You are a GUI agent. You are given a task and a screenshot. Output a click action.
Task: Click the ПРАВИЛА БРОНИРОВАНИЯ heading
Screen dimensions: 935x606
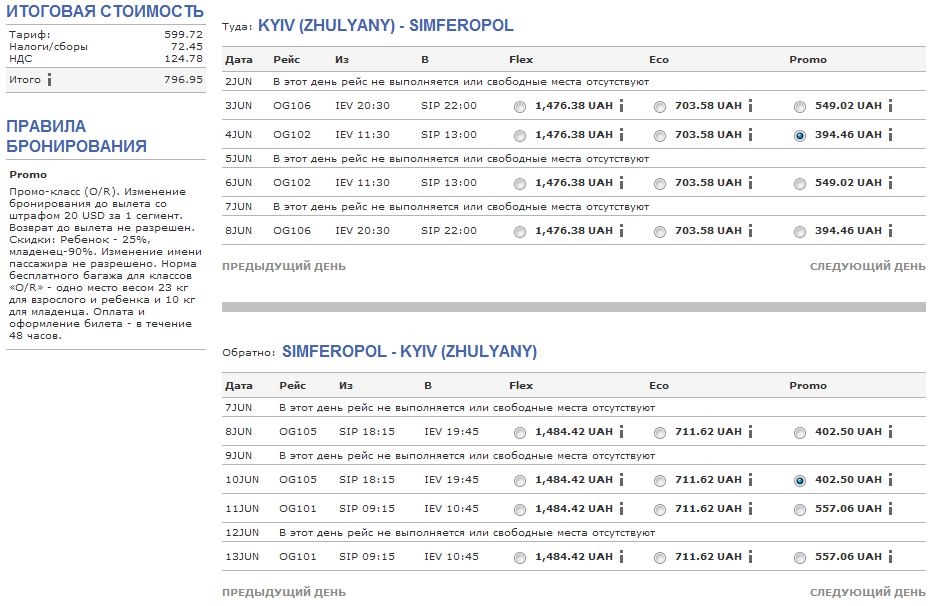click(76, 136)
